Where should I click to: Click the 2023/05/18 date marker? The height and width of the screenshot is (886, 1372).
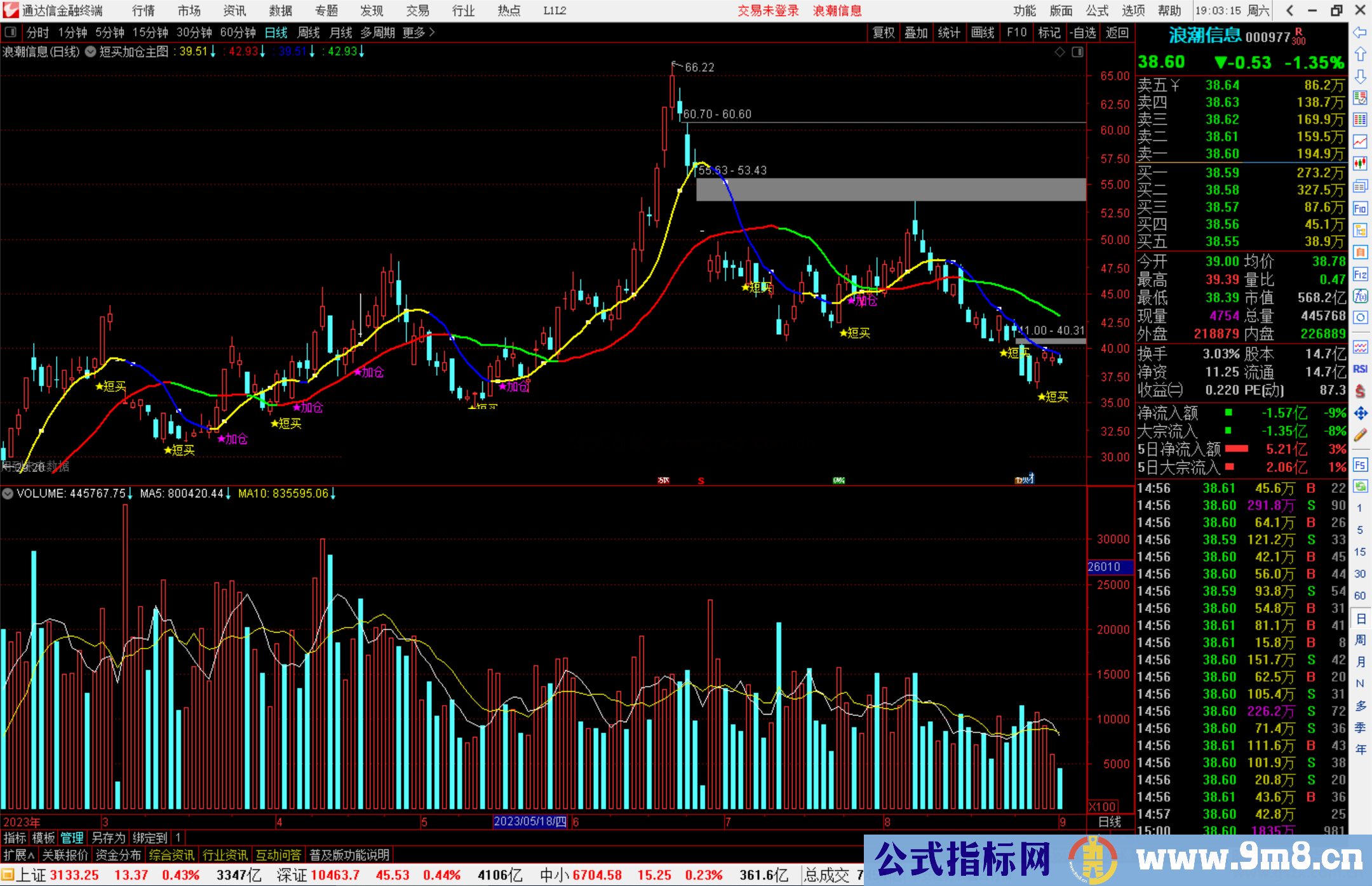pos(530,821)
